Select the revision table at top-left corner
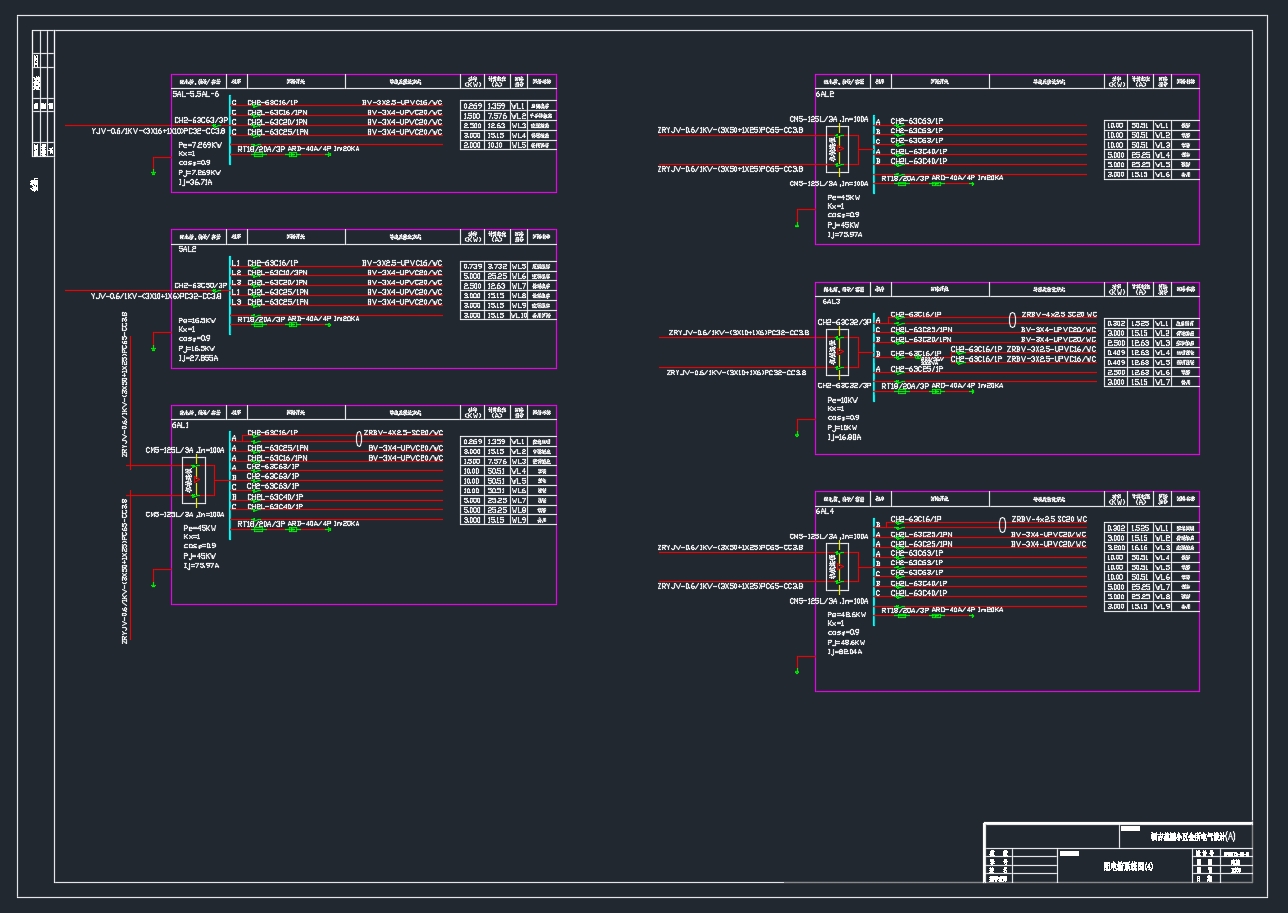 [x=42, y=95]
